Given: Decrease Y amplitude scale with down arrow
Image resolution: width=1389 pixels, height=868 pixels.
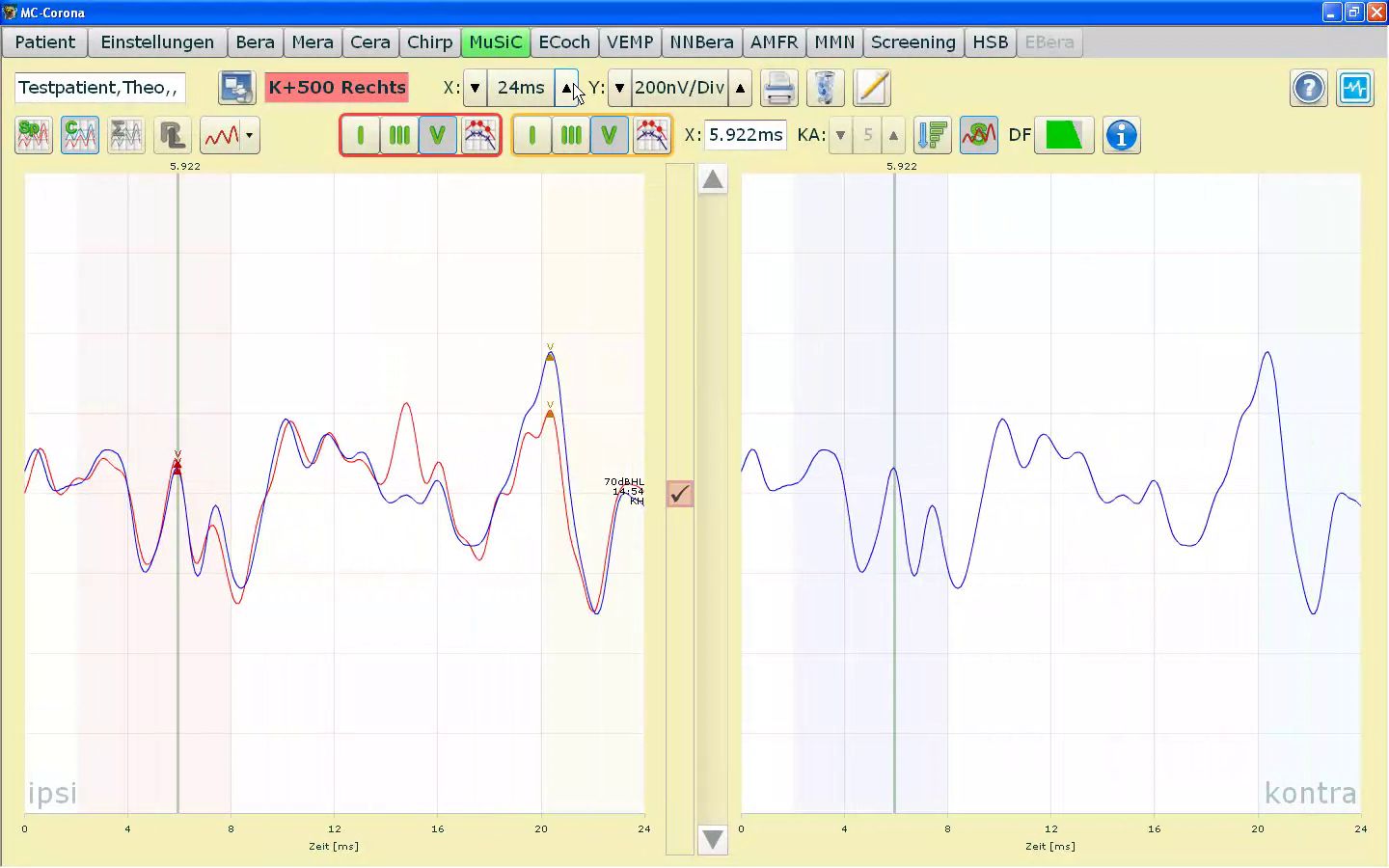Looking at the screenshot, I should pos(619,88).
